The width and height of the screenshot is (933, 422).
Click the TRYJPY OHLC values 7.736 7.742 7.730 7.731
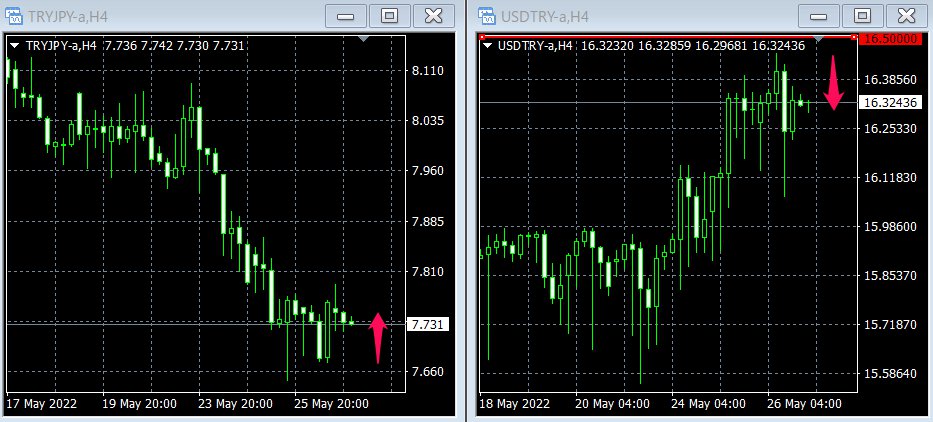[176, 45]
